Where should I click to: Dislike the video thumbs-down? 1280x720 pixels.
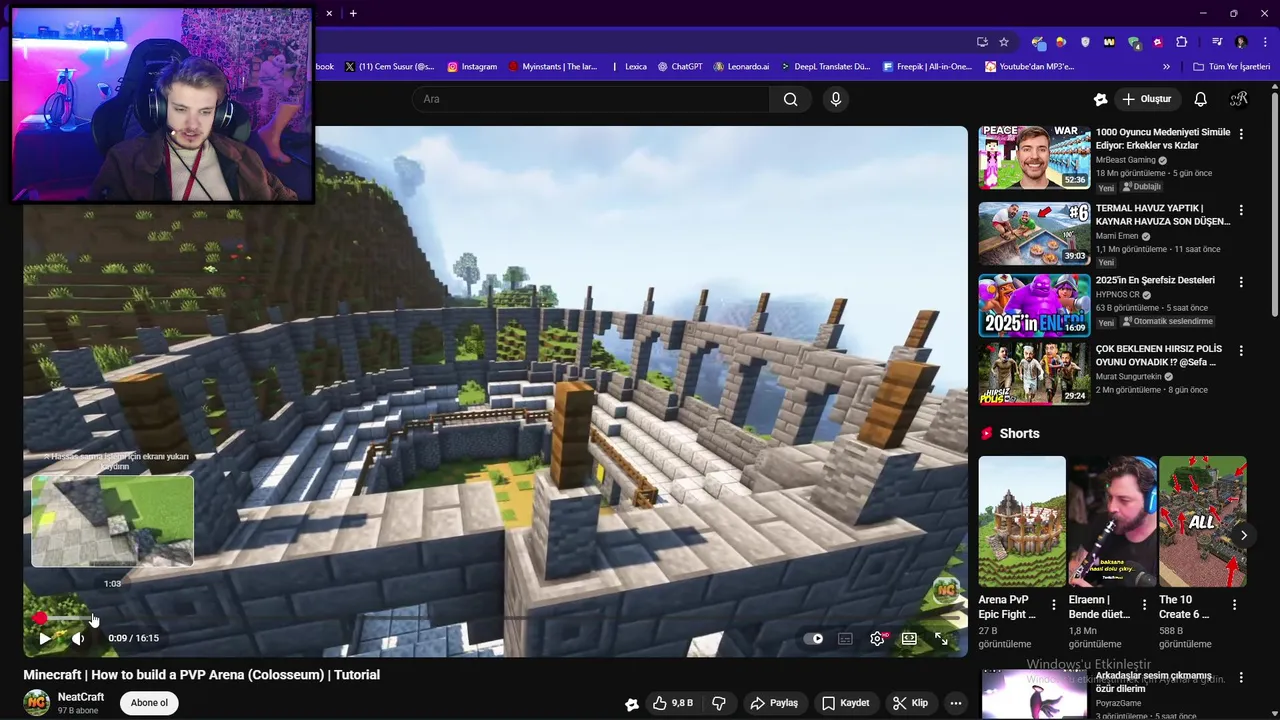pos(718,703)
